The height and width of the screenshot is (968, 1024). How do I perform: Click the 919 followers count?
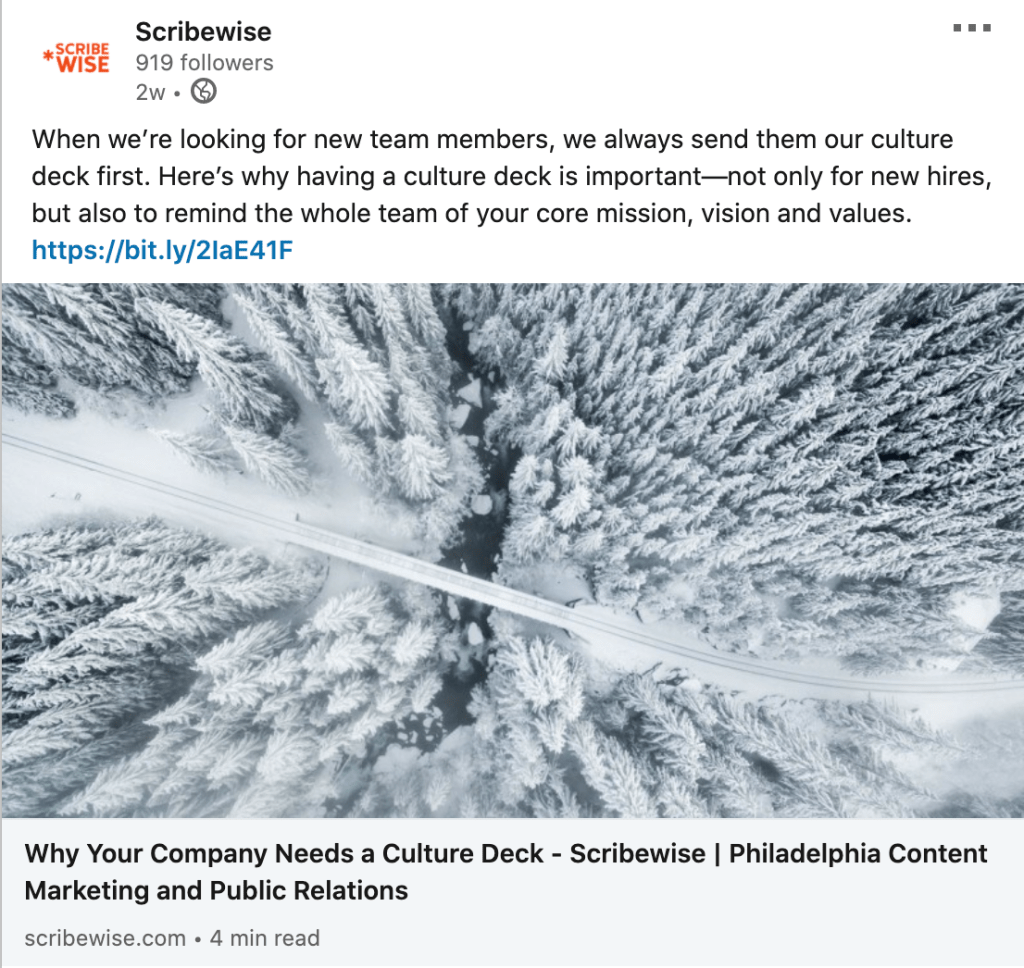tap(204, 63)
